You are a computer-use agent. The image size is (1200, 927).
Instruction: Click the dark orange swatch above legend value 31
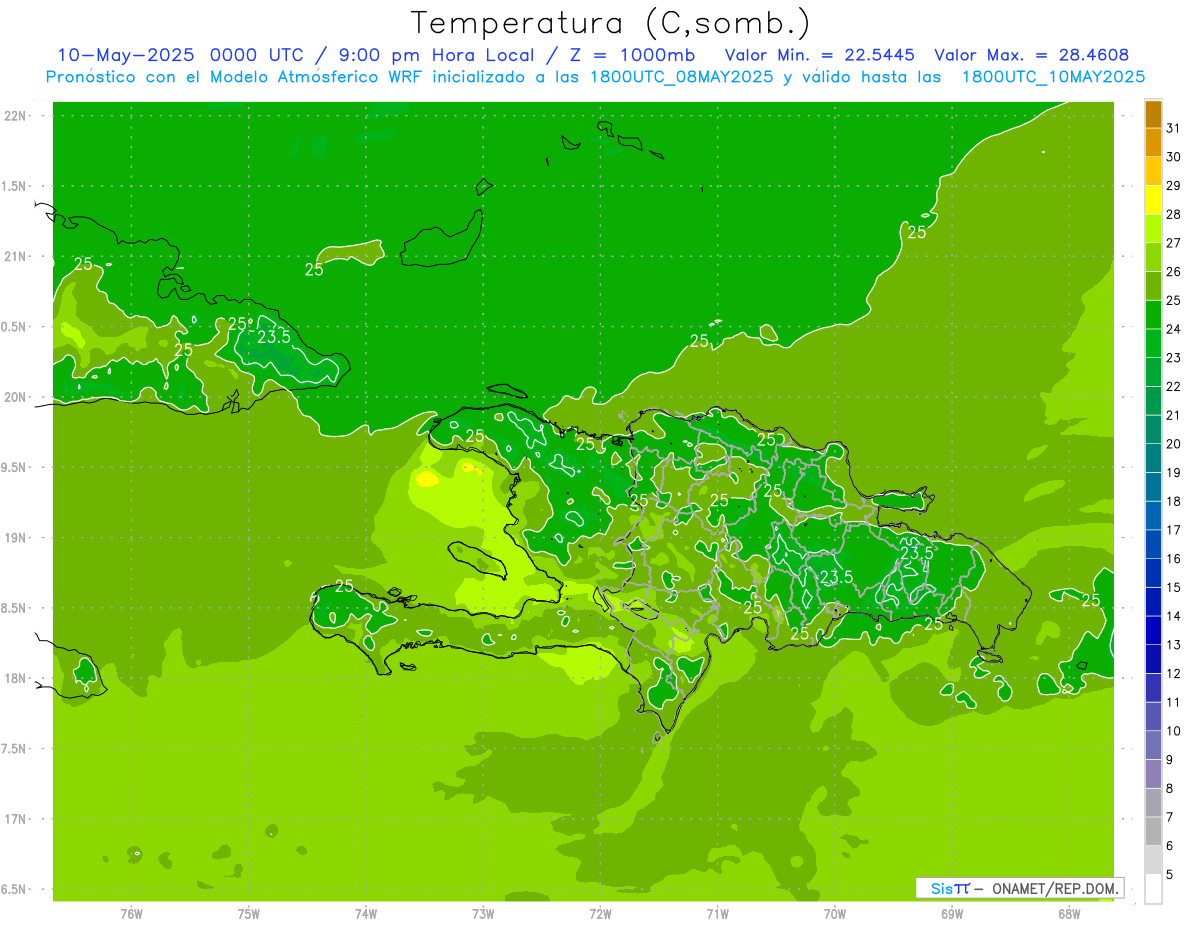[1153, 114]
